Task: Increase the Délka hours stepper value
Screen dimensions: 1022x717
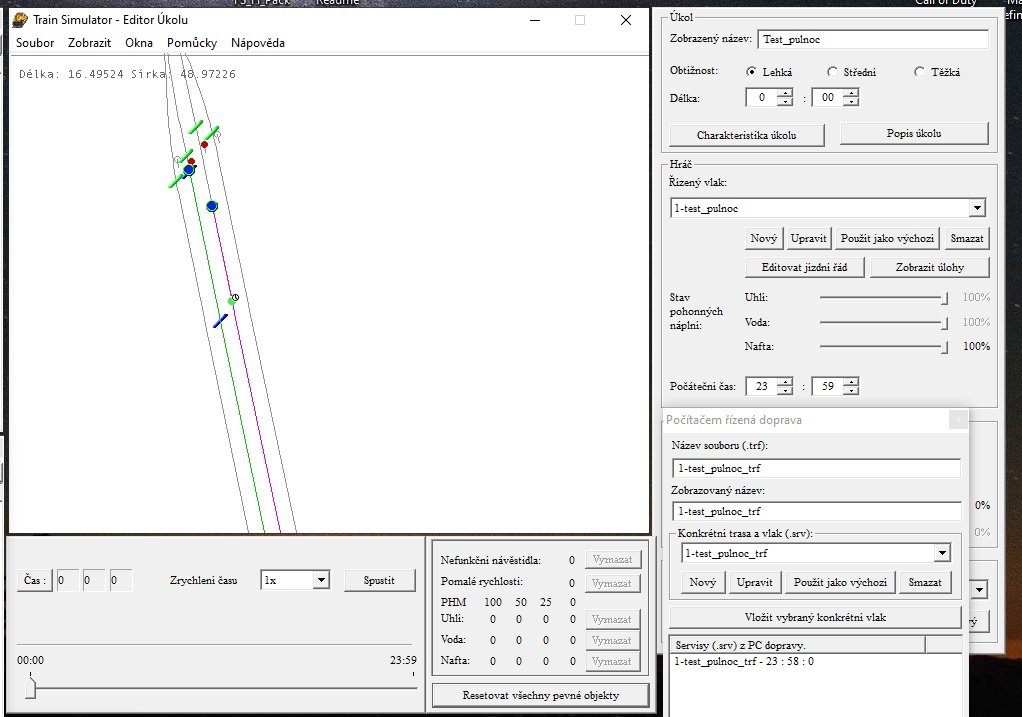Action: pyautogui.click(x=785, y=93)
